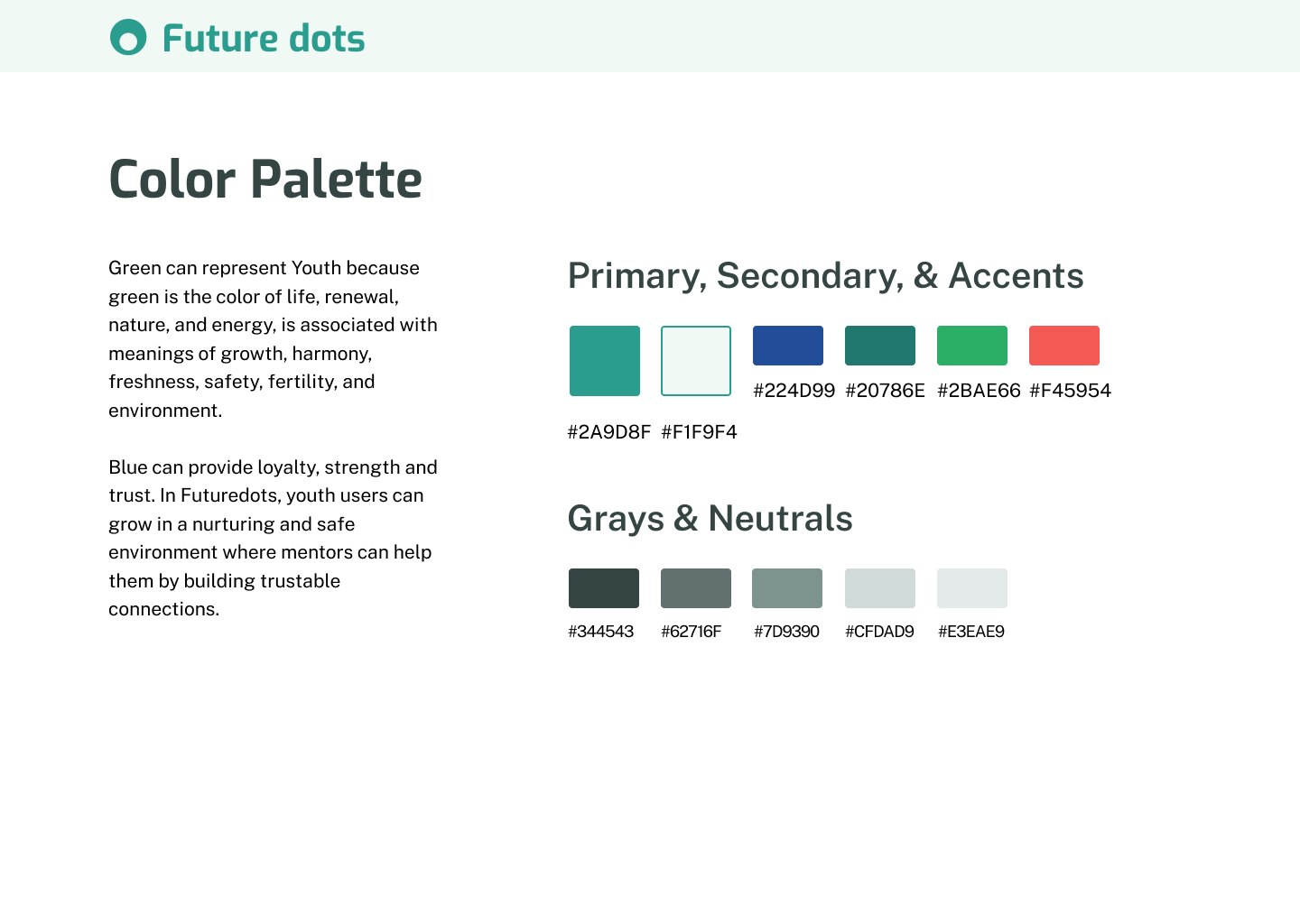The height and width of the screenshot is (924, 1300).
Task: Click the paragraph about green representing Youth
Action: 274,339
